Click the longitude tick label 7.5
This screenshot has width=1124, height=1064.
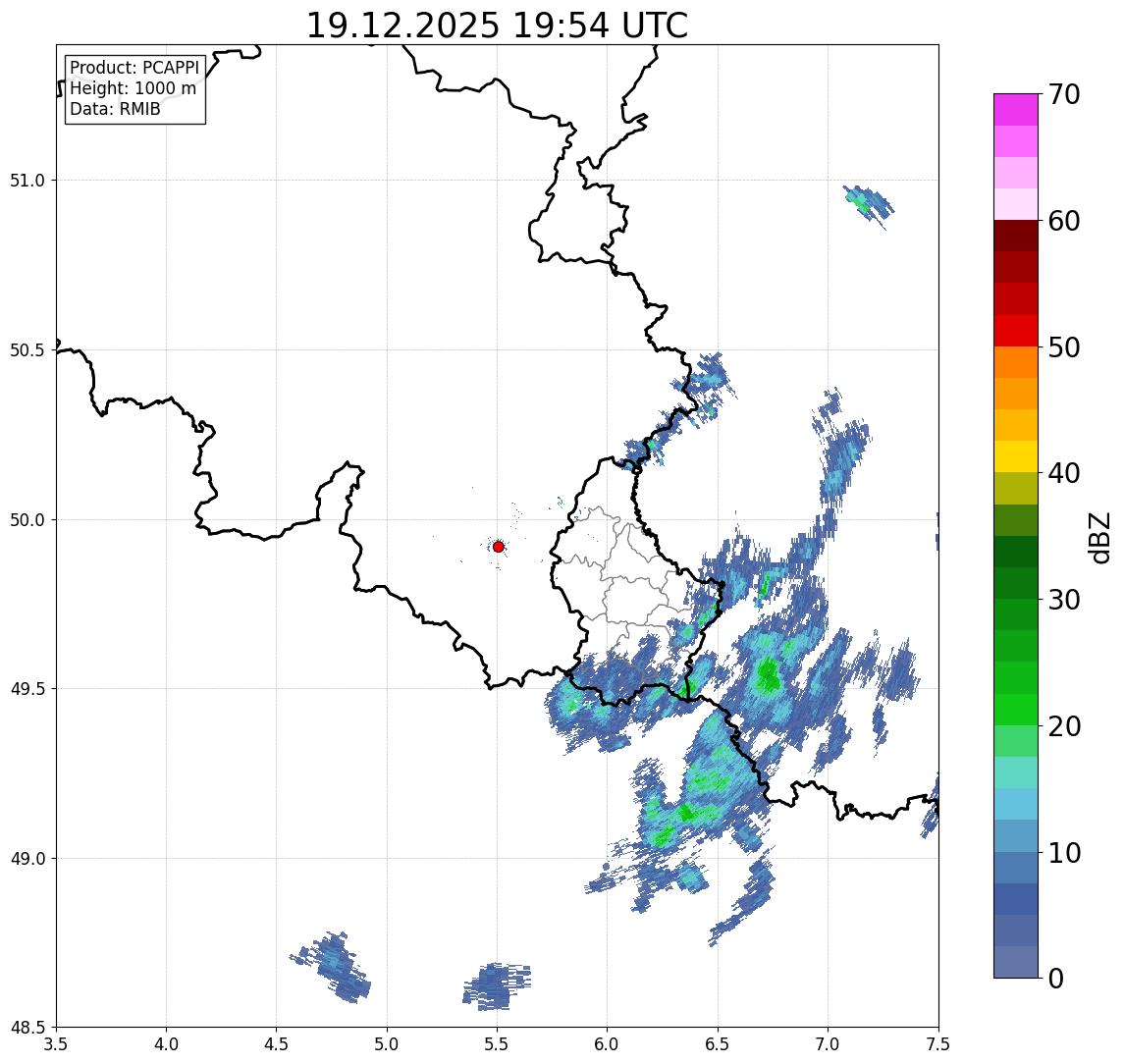pos(938,1044)
